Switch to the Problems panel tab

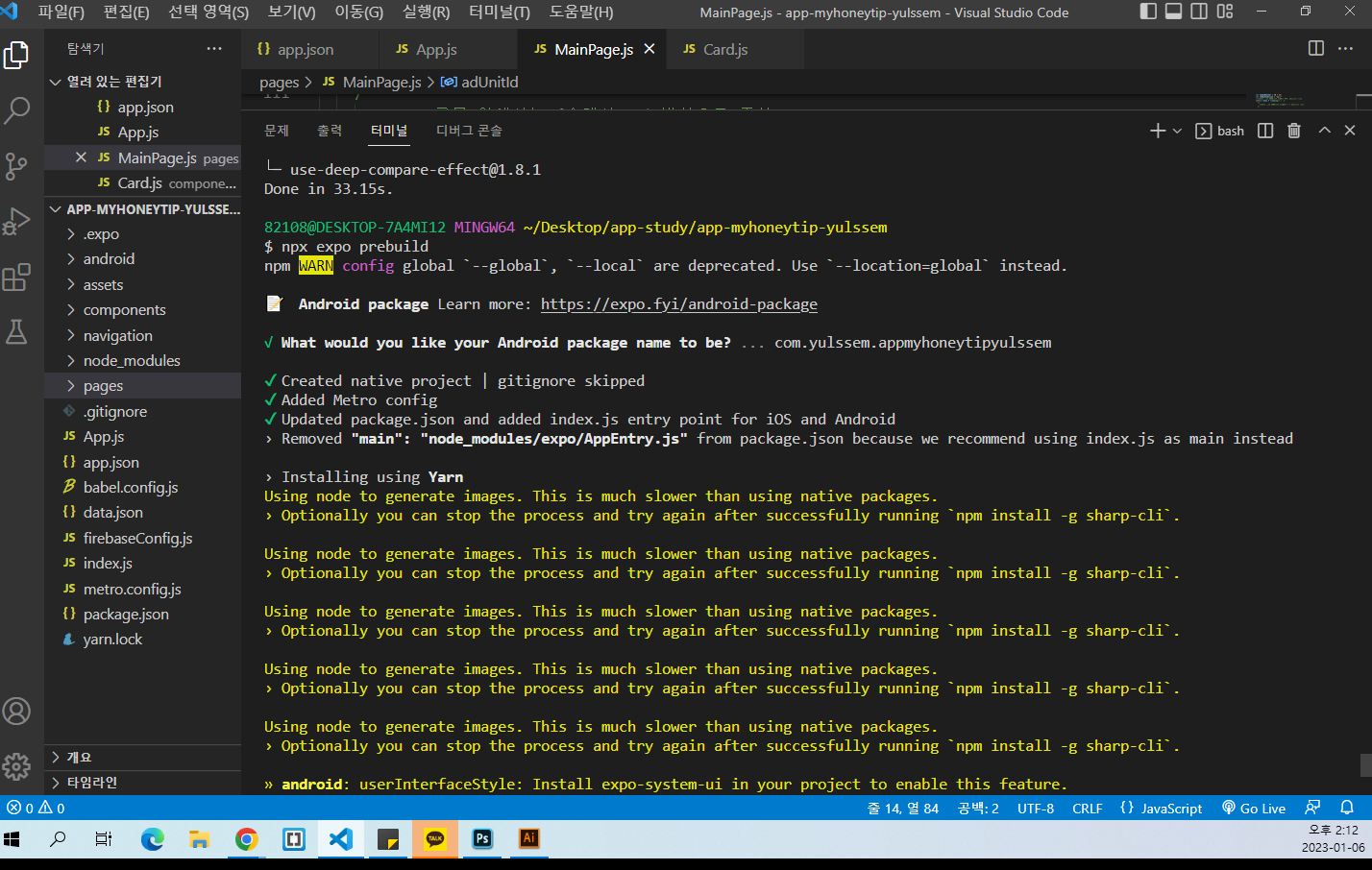tap(277, 131)
